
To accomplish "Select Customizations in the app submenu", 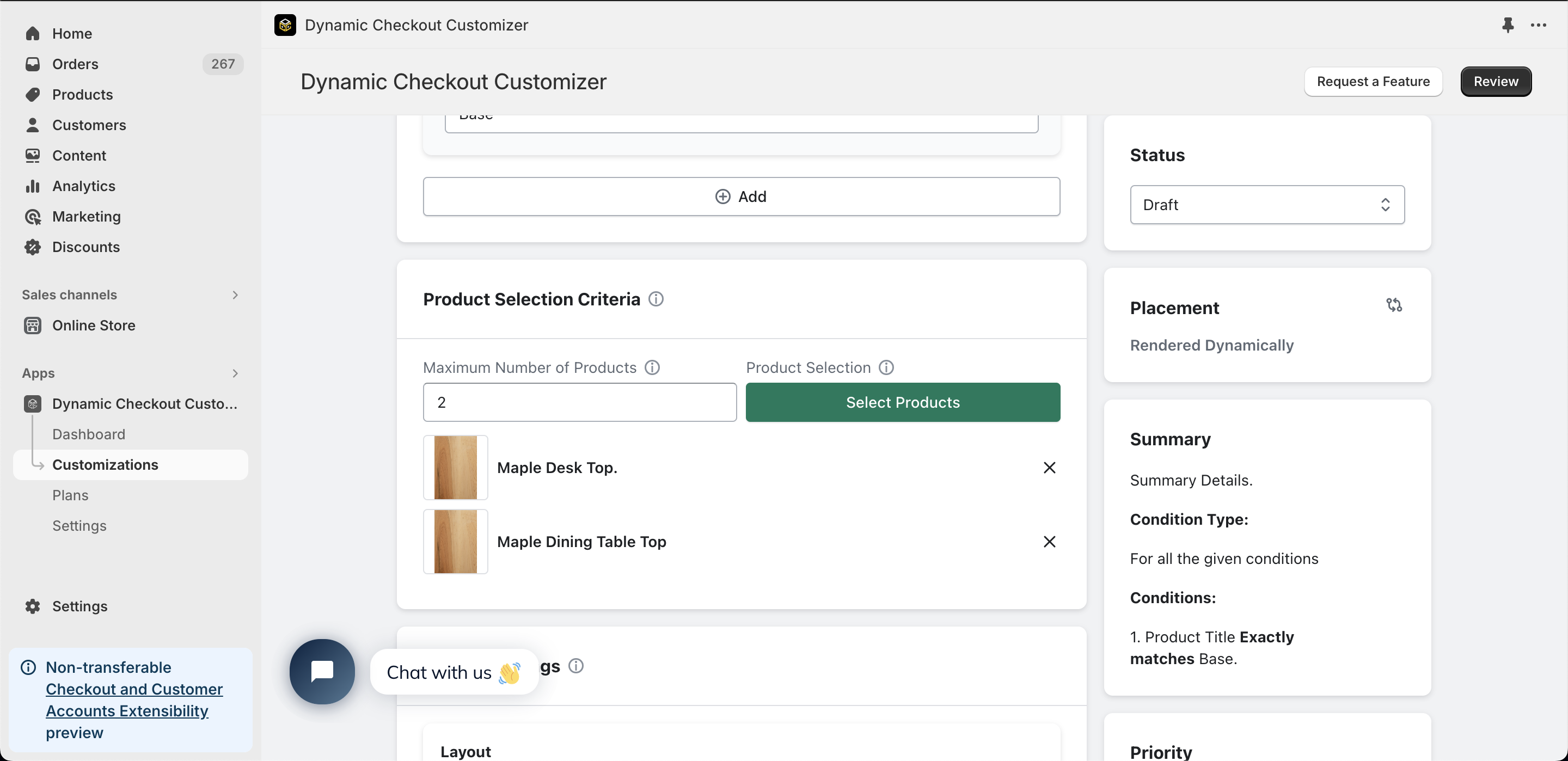I will click(x=130, y=464).
